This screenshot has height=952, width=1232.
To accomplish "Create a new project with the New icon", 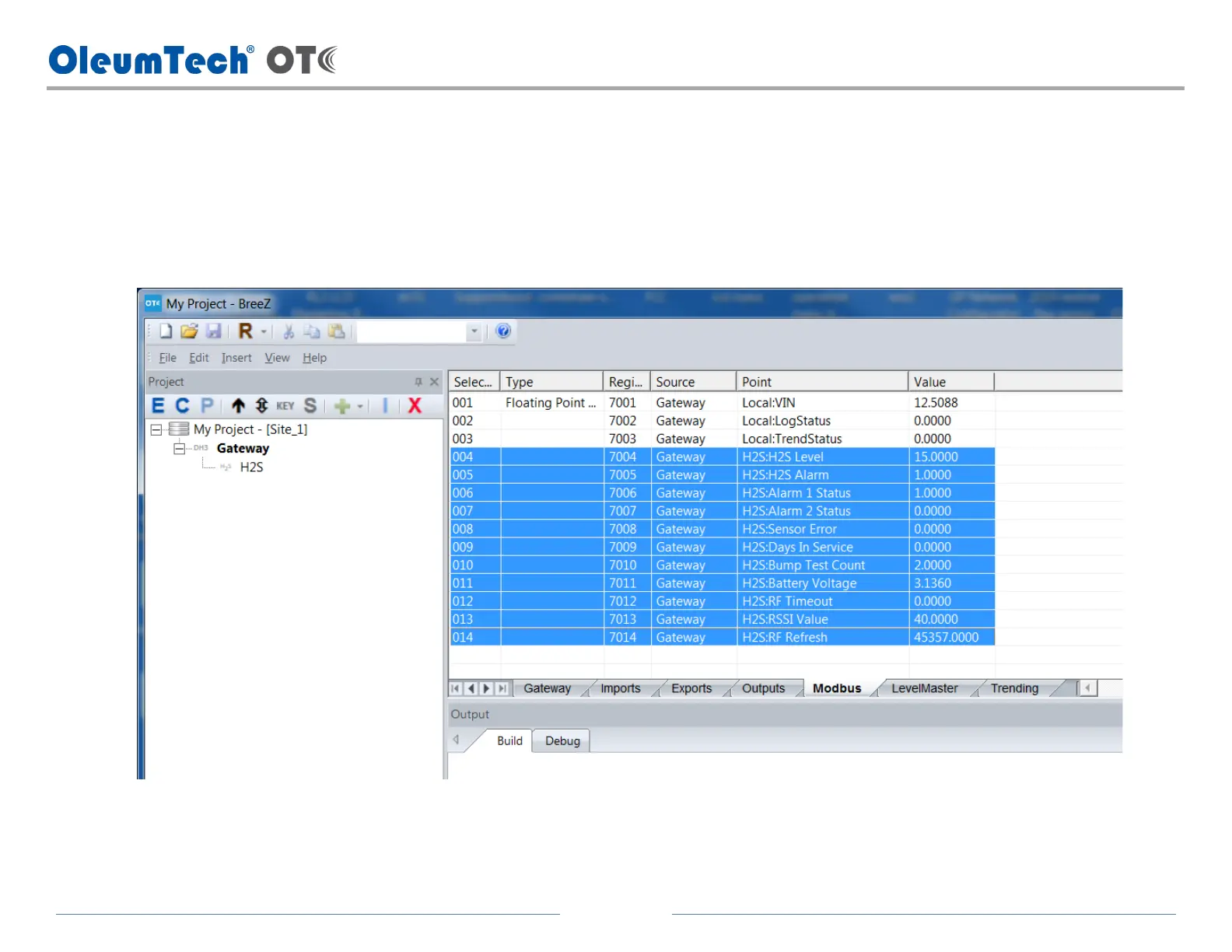I will pos(166,331).
